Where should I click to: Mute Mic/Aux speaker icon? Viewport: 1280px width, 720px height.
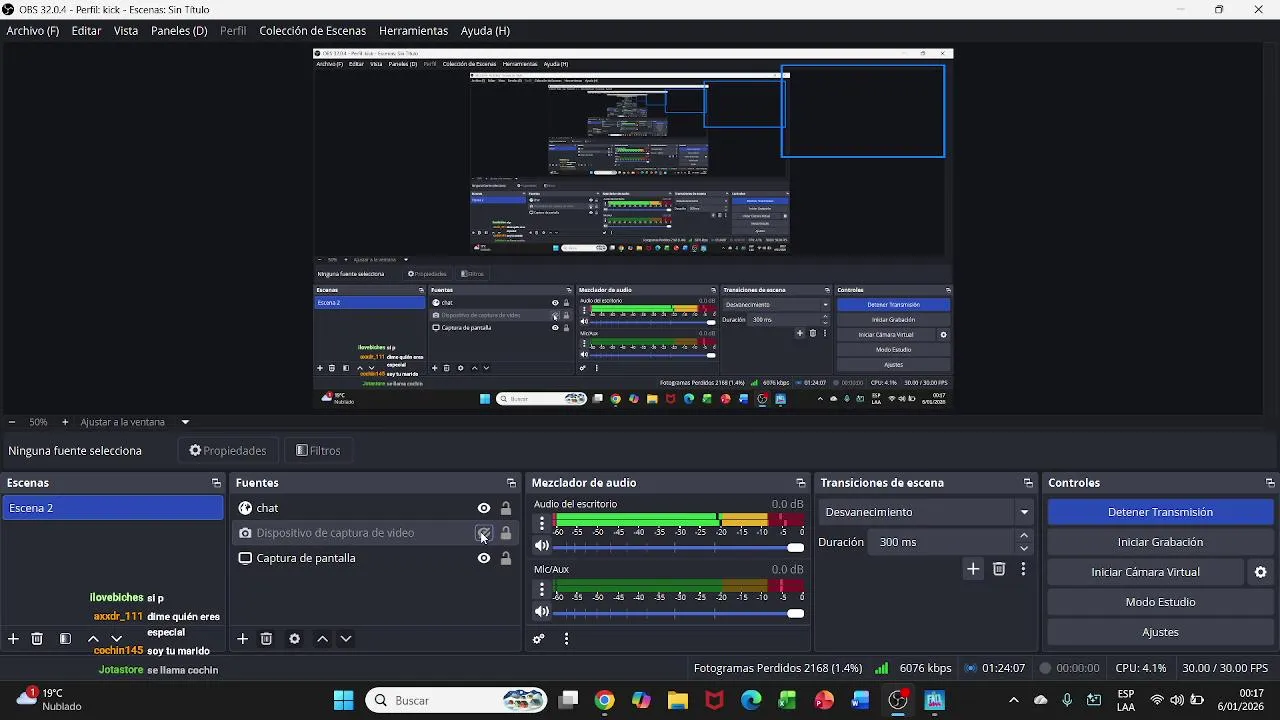click(542, 612)
